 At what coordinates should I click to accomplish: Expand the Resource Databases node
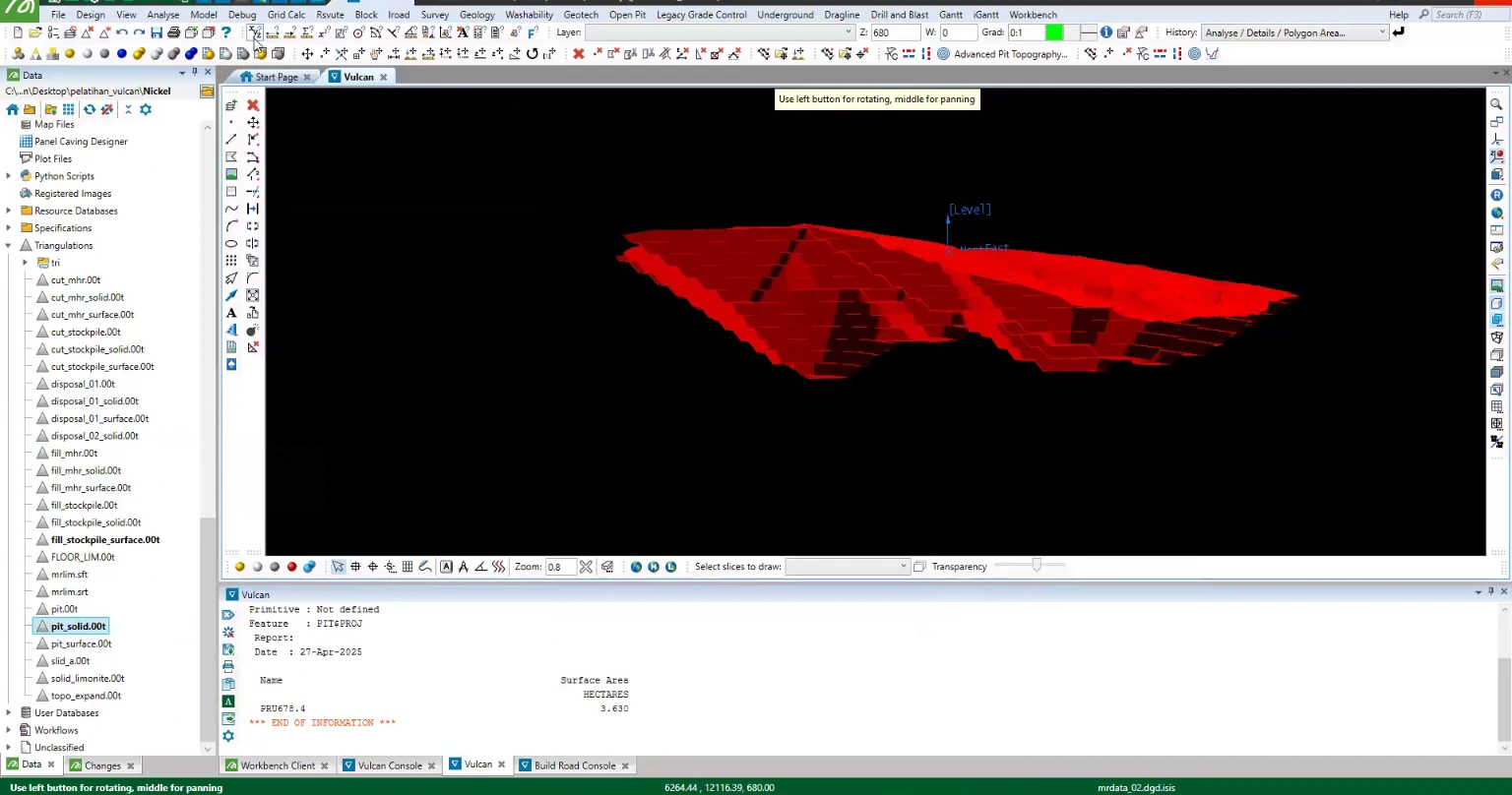[9, 211]
